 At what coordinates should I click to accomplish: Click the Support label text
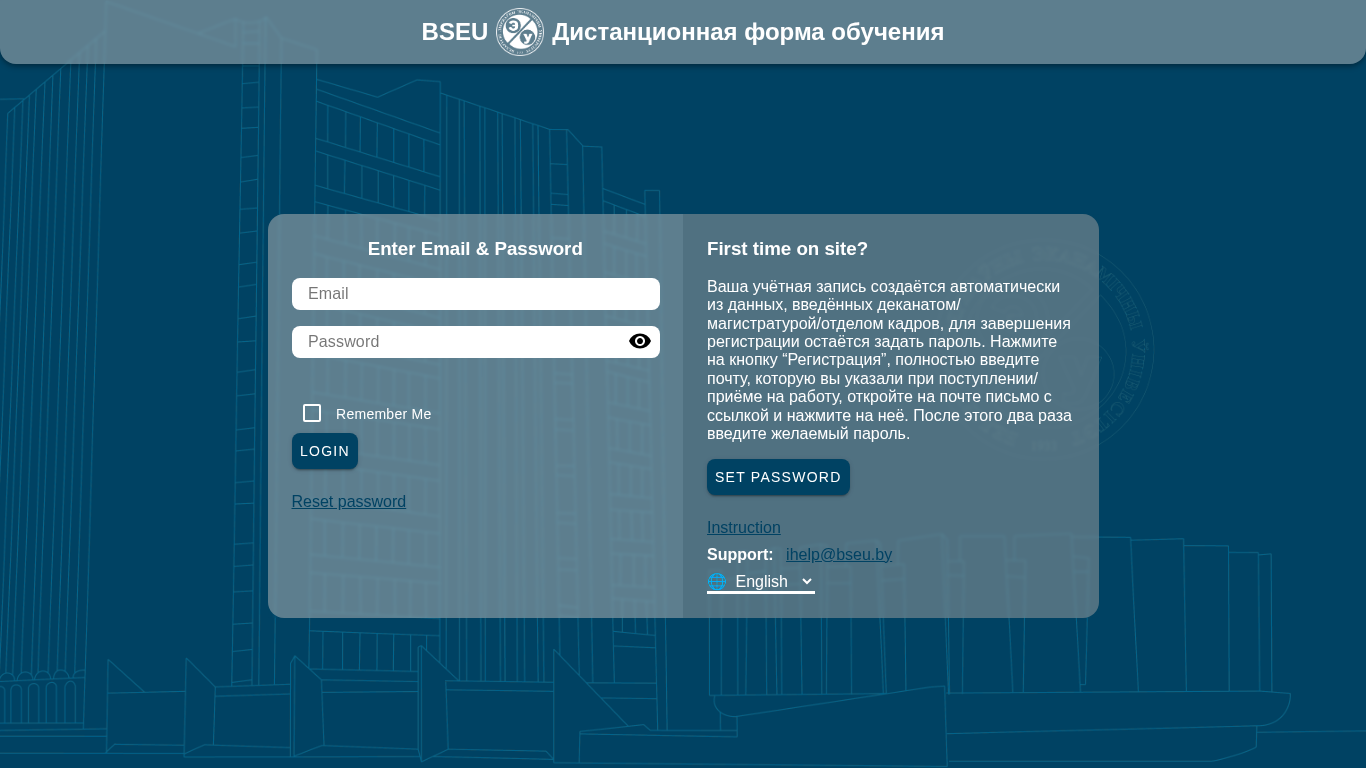click(740, 555)
